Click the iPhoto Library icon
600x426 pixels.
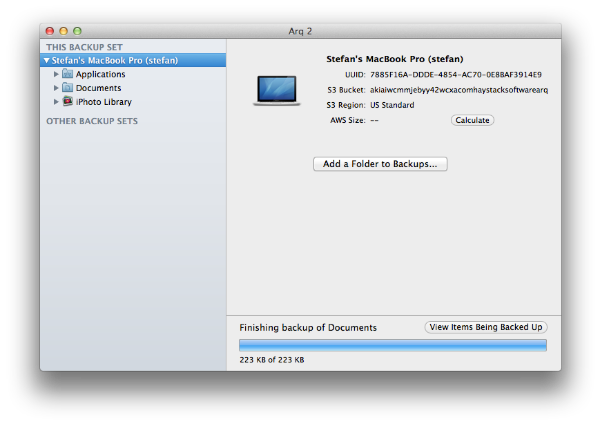click(x=68, y=101)
